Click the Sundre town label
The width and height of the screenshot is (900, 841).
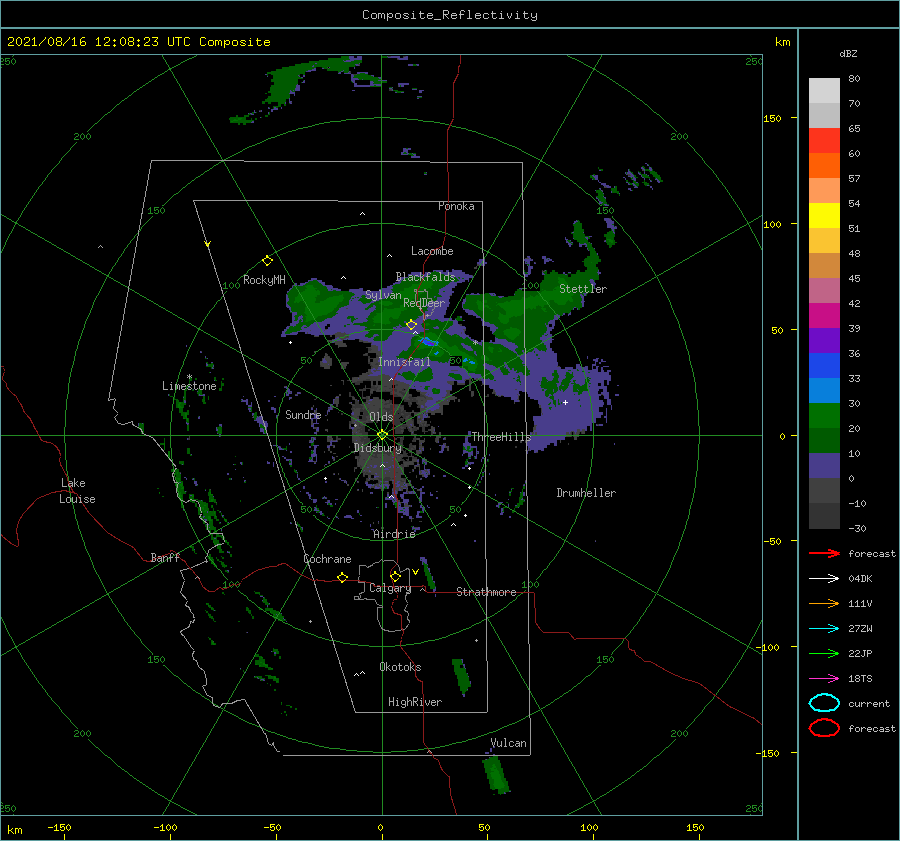(x=303, y=414)
